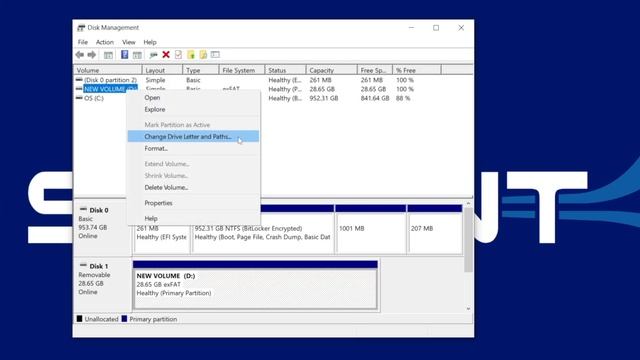Sort by the Status column header
Screen dimensions: 640x360
point(285,70)
